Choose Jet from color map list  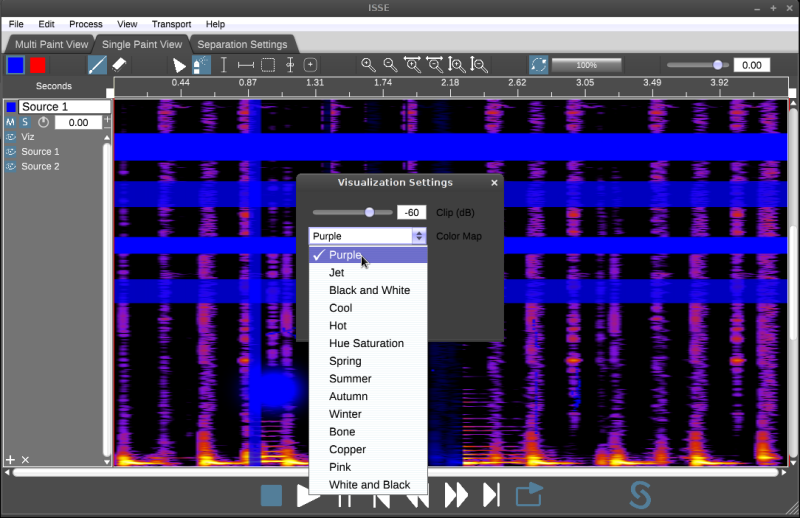point(337,273)
